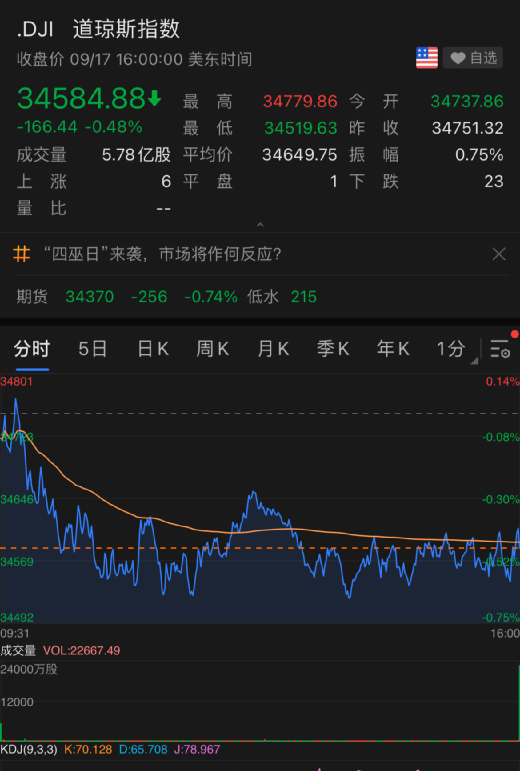Screen dimensions: 520x771
Task: Tap the green down arrow beside 34584.88
Action: 154,98
